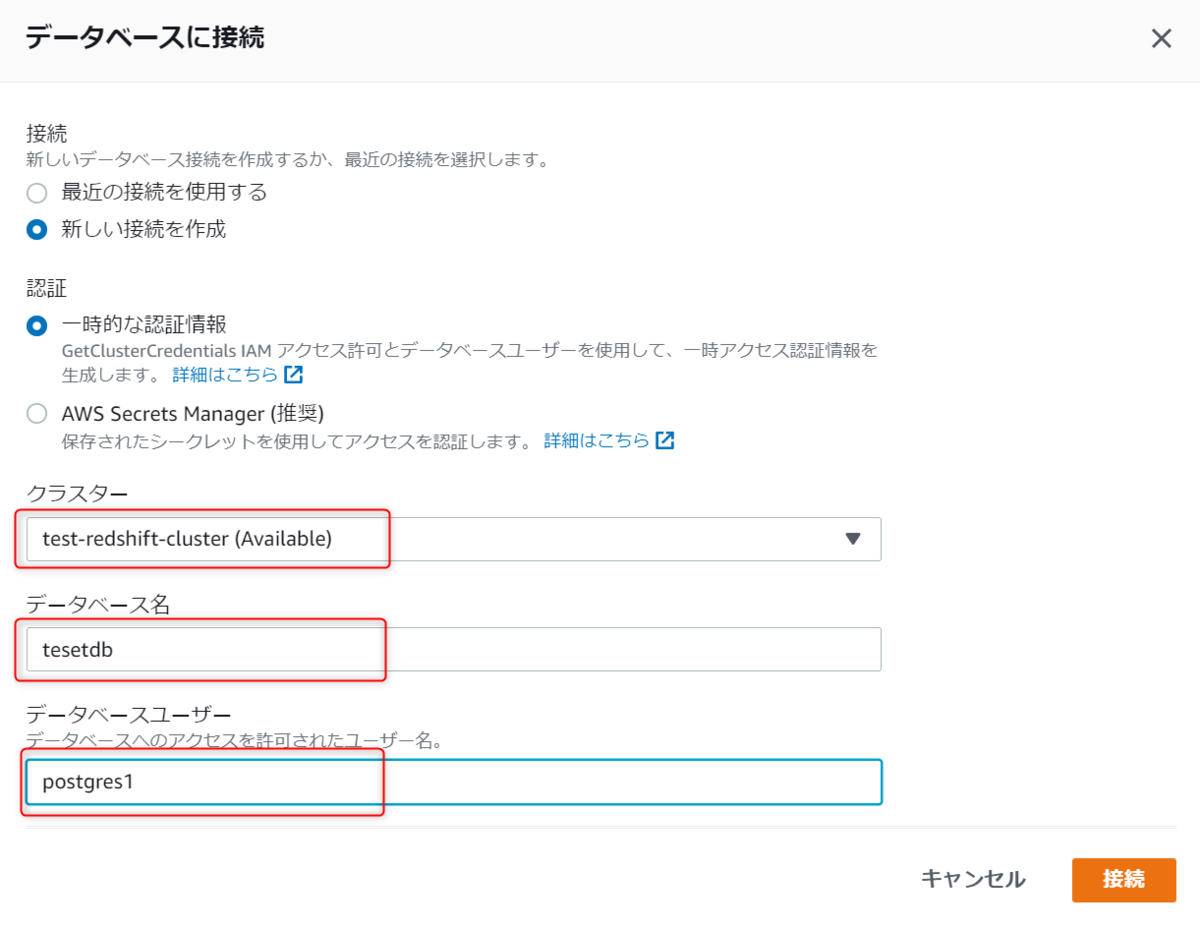
Task: Open details link for temporary credentials
Action: tap(225, 376)
